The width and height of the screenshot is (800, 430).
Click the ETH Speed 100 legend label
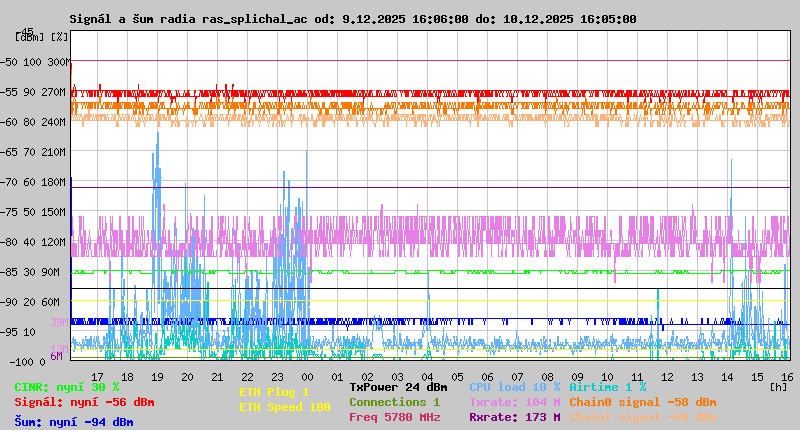[284, 407]
